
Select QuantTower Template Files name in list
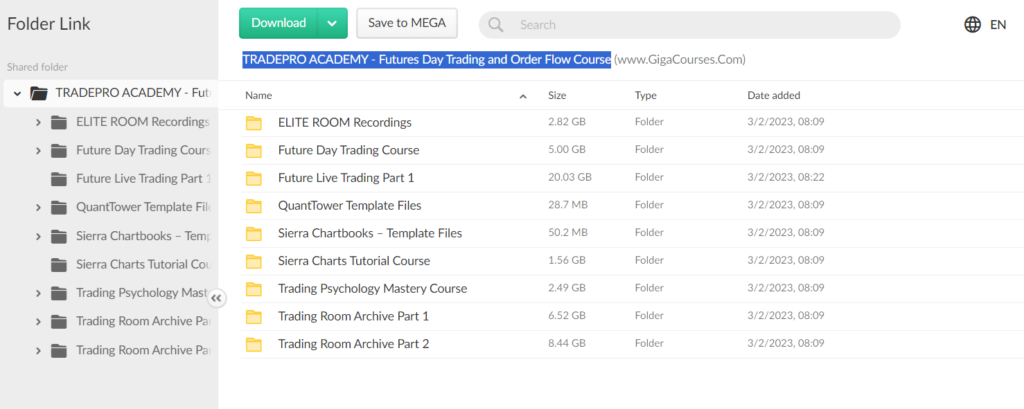(x=349, y=206)
